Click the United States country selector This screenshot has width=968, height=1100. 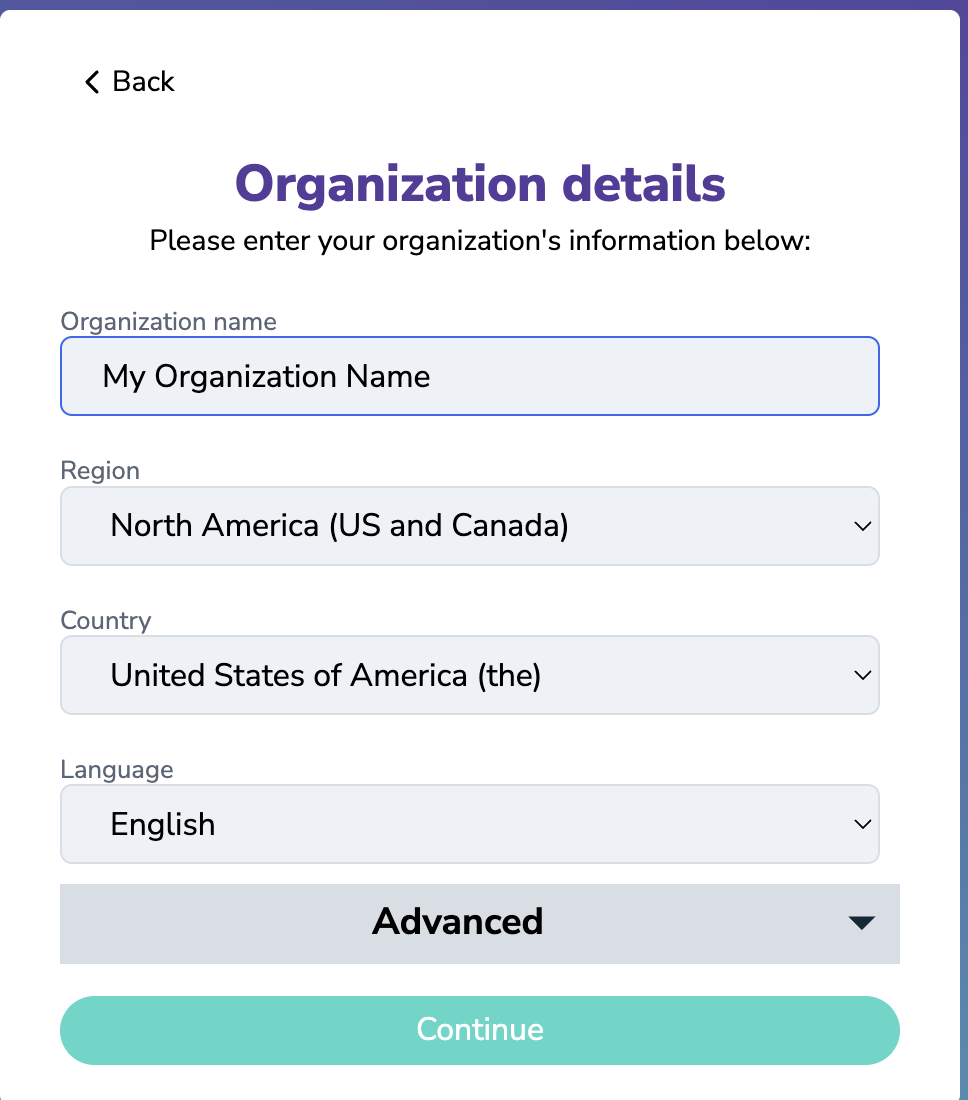coord(470,675)
